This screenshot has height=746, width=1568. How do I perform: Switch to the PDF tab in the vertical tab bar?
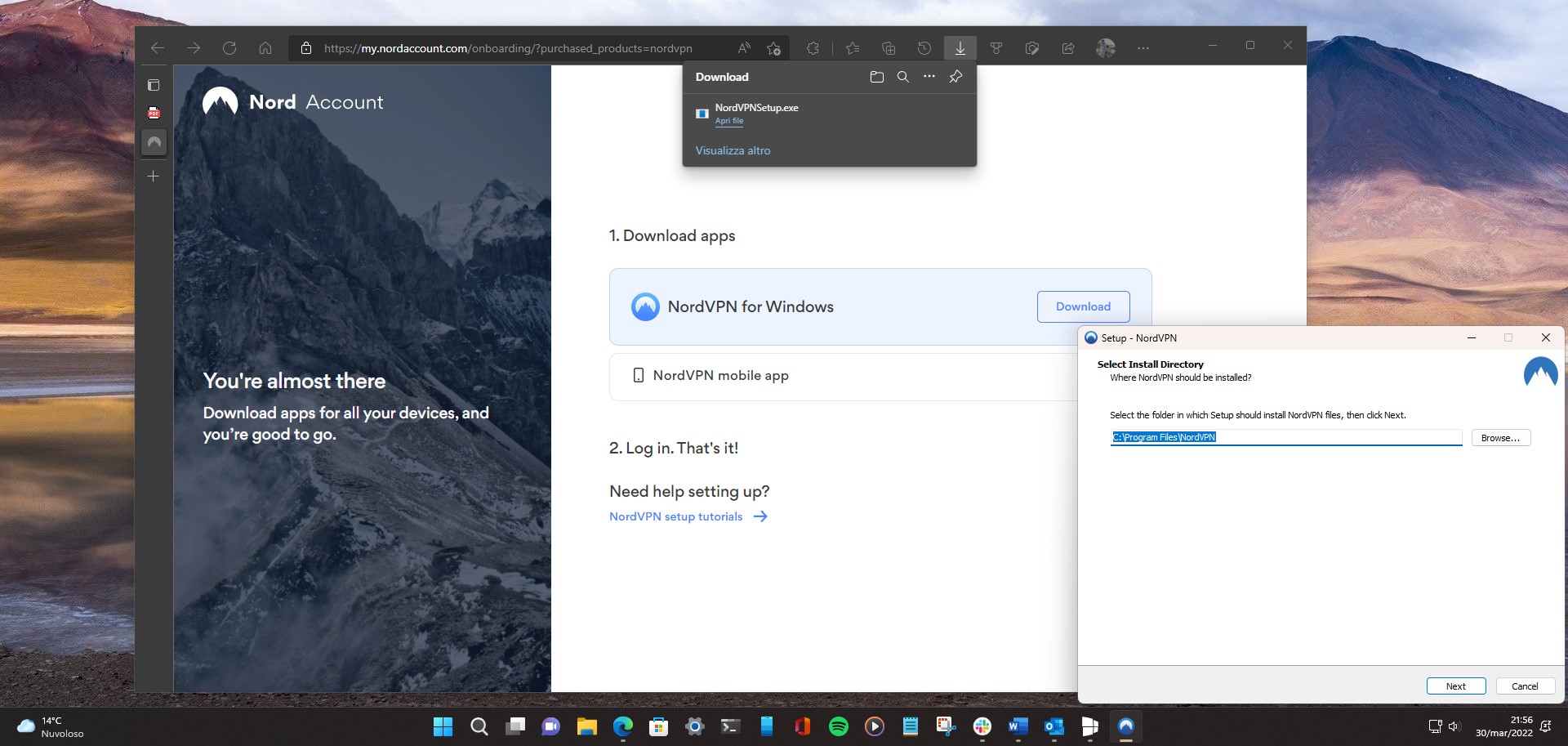coord(154,113)
